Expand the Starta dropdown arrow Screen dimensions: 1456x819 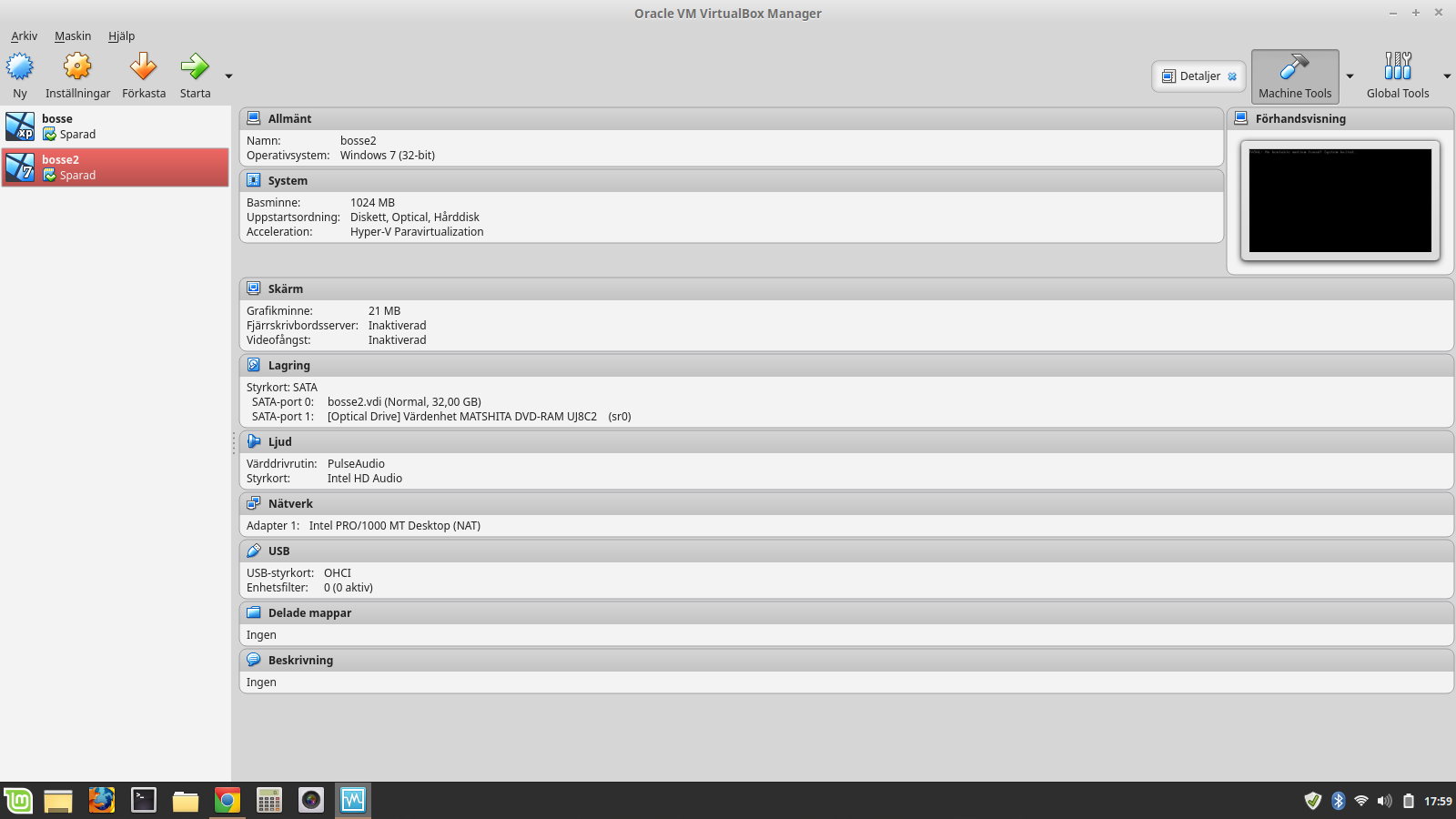click(x=228, y=76)
